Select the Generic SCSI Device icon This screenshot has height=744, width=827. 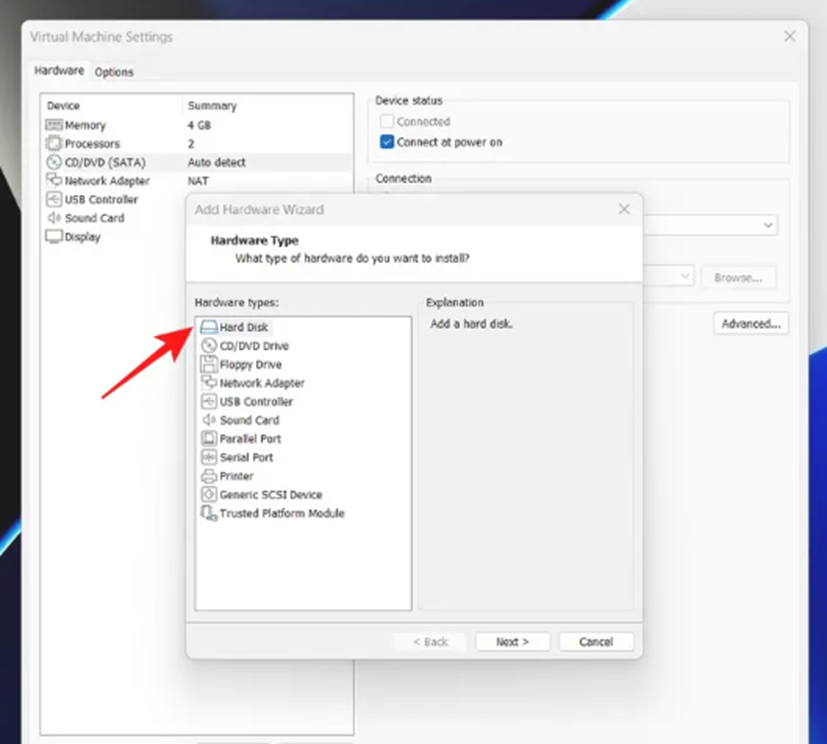pos(209,495)
